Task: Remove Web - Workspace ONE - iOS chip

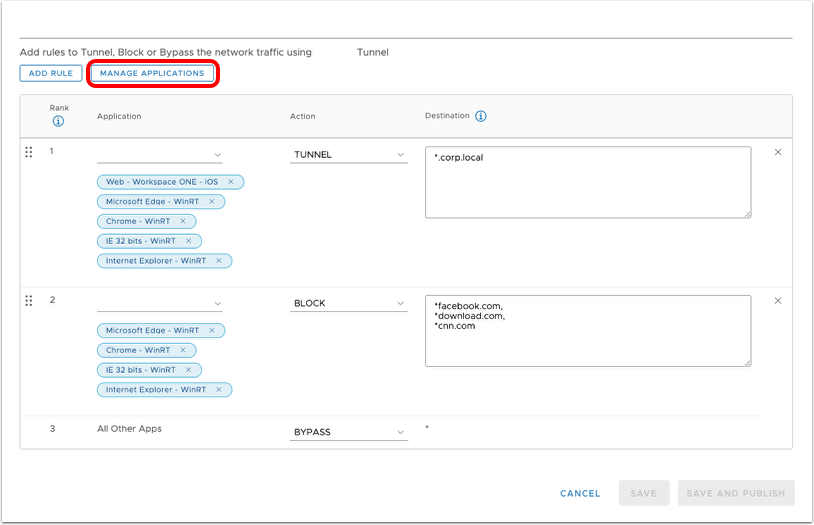Action: coord(231,182)
